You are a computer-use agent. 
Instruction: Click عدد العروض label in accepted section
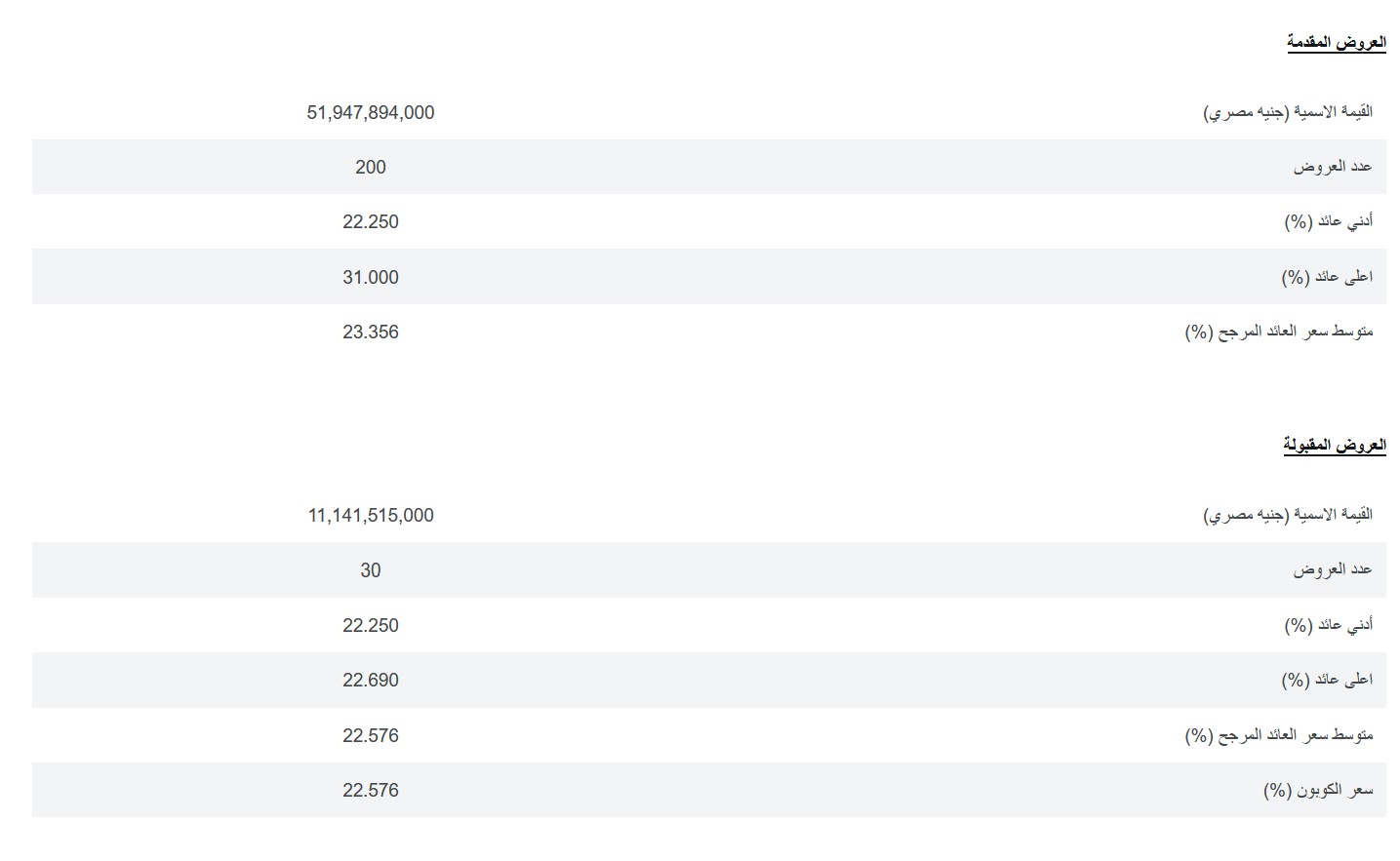coord(1333,569)
